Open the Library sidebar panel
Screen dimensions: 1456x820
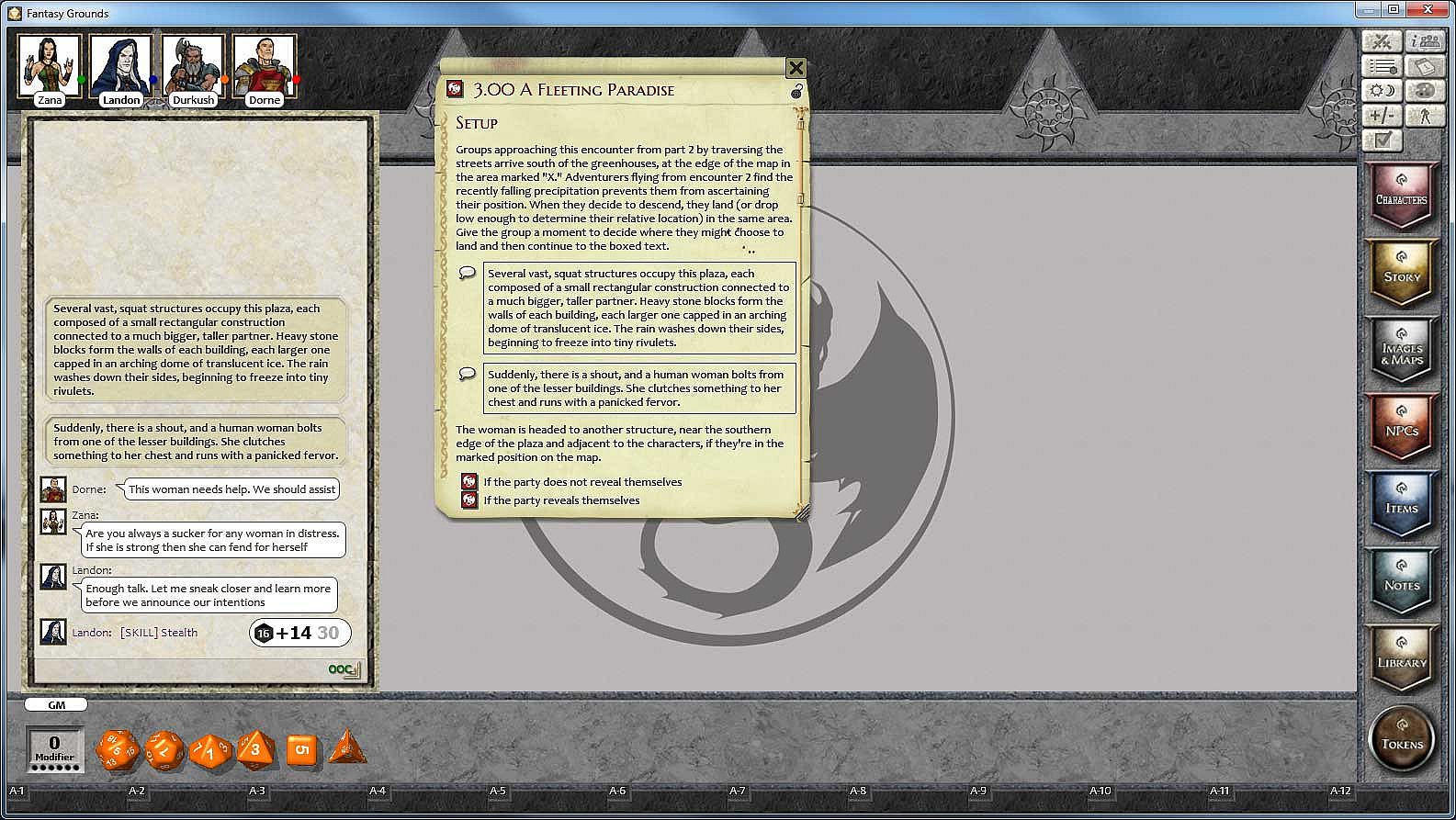point(1401,658)
